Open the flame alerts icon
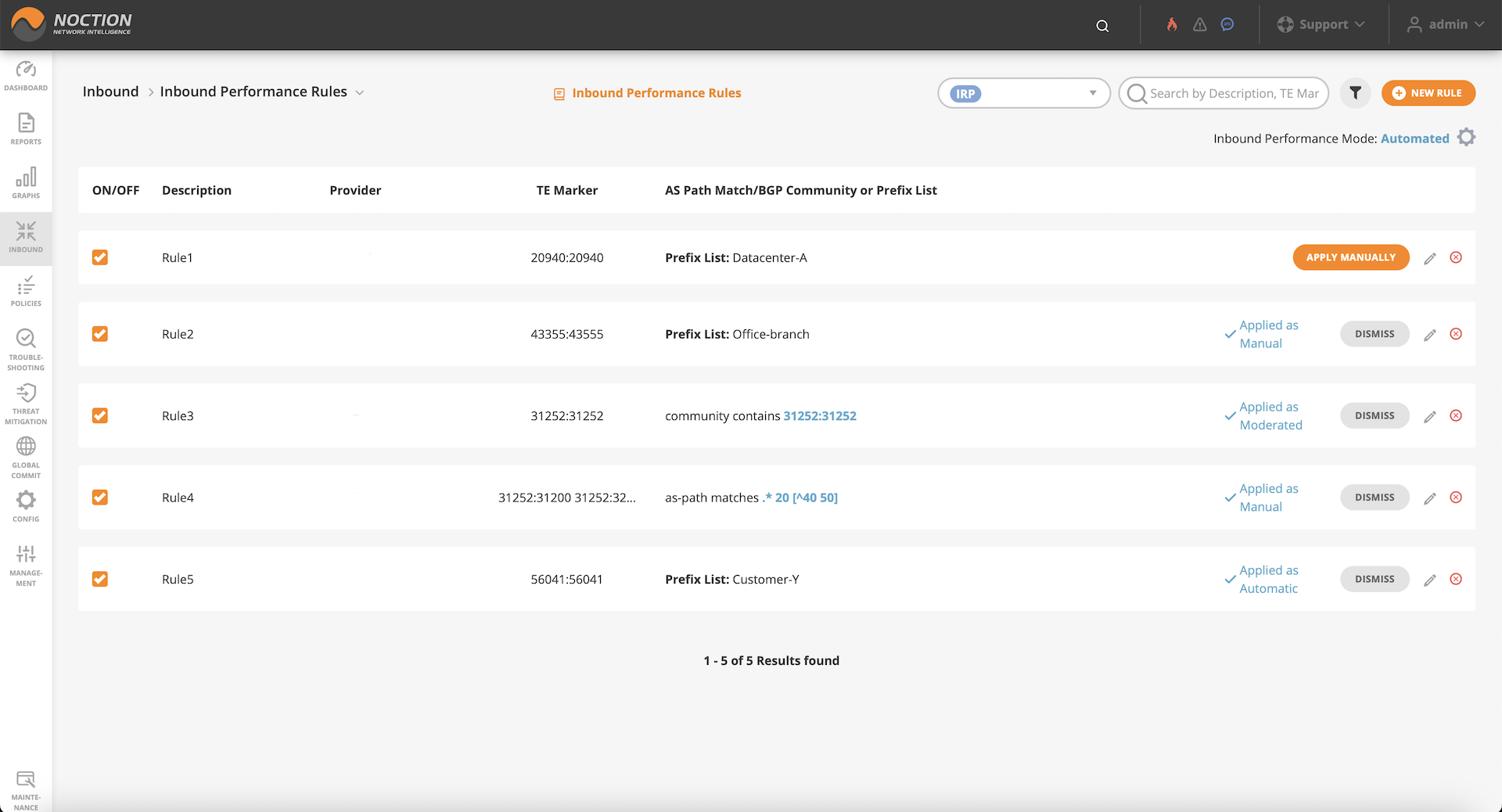This screenshot has width=1502, height=812. pos(1172,24)
